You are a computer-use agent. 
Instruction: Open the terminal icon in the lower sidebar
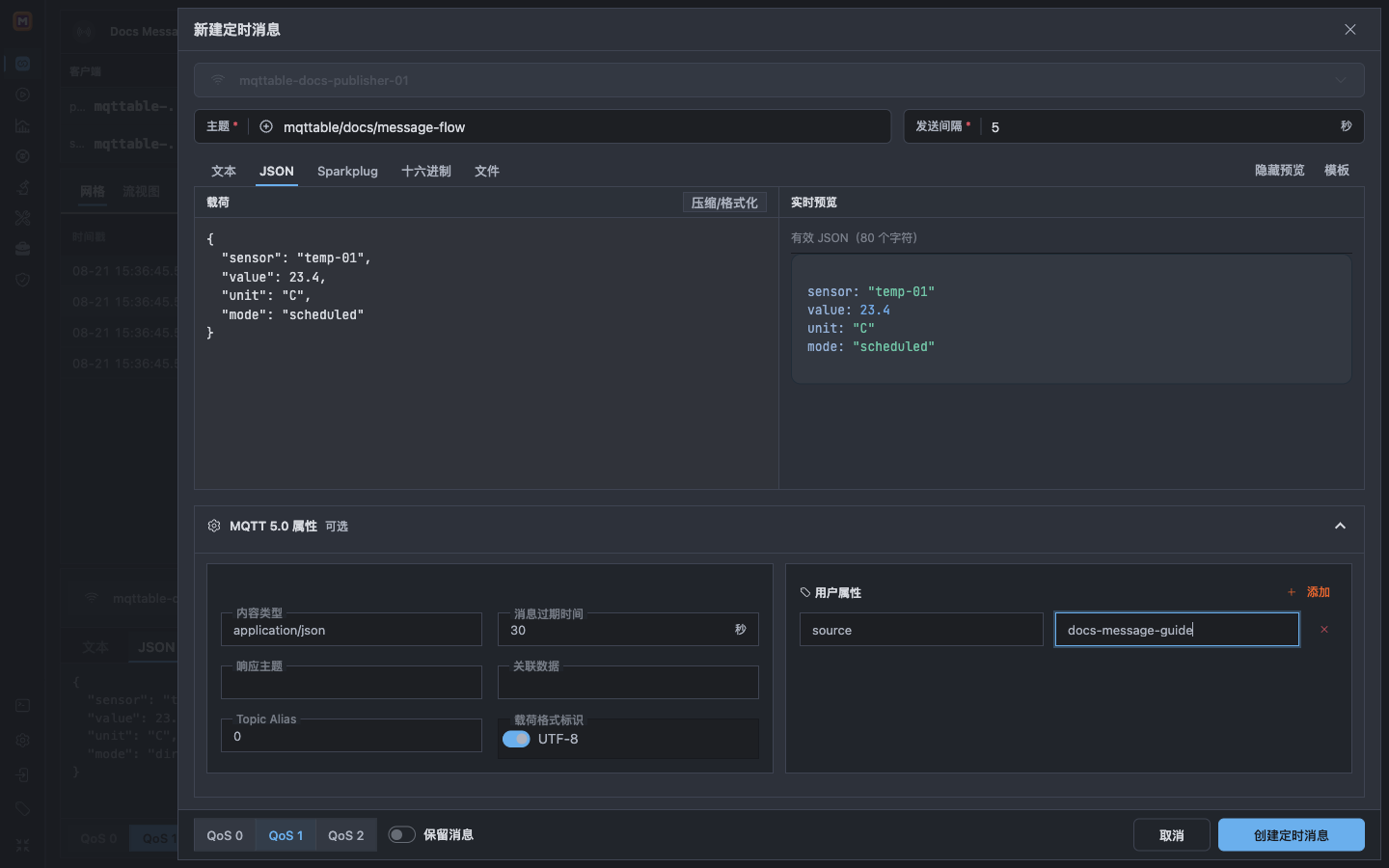pyautogui.click(x=22, y=706)
